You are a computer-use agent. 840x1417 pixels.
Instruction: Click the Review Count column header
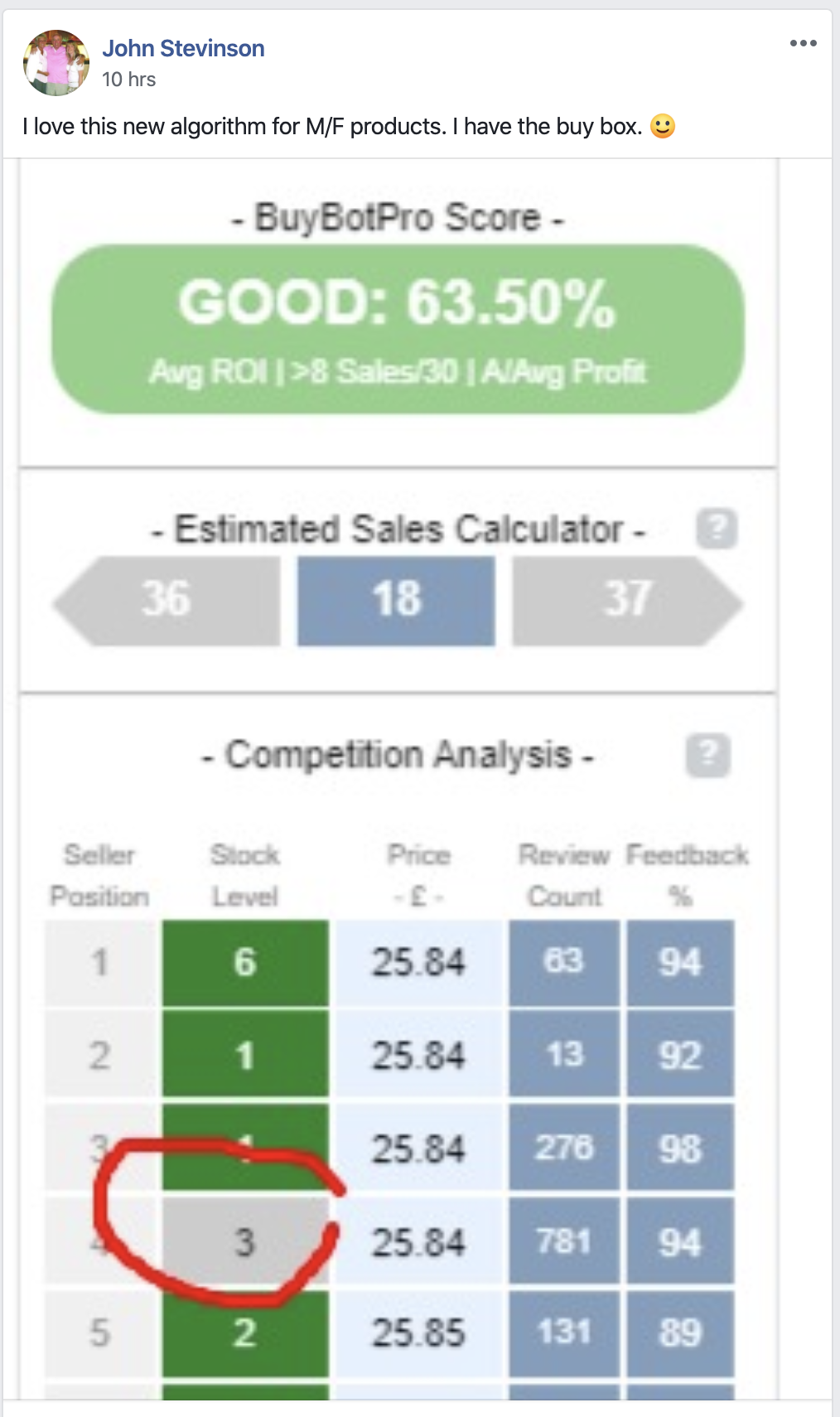pos(564,875)
